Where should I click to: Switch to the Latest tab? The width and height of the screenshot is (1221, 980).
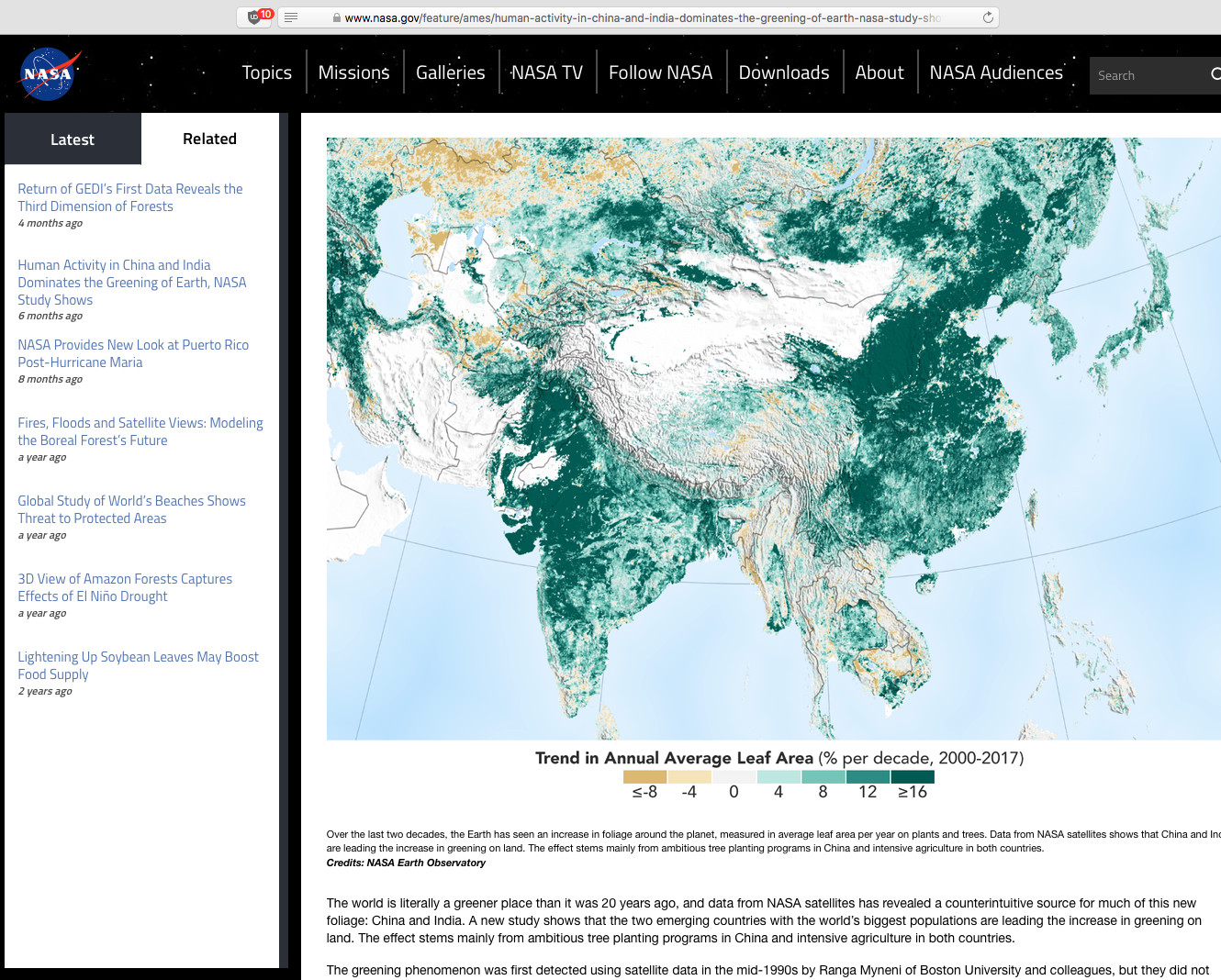73,139
